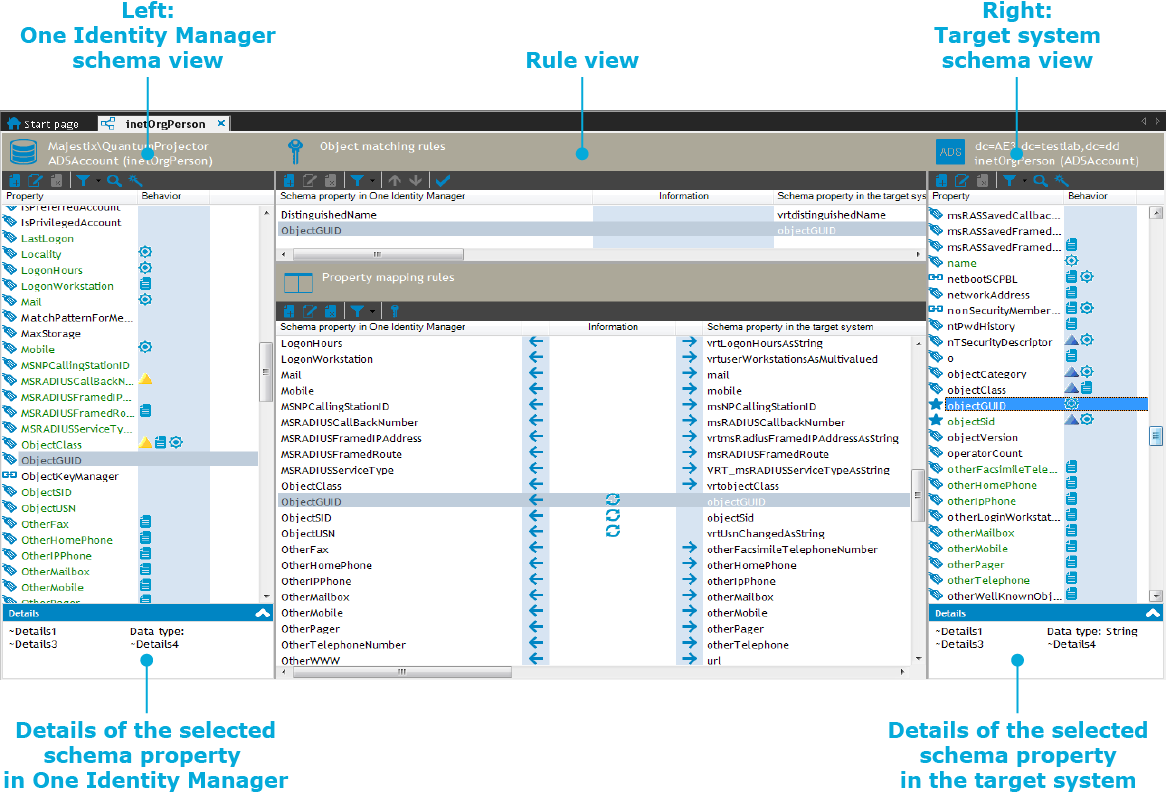Select the MSRADIUSFramedRoute mapping rule row
Screen dimensions: 1166x795
click(x=594, y=454)
